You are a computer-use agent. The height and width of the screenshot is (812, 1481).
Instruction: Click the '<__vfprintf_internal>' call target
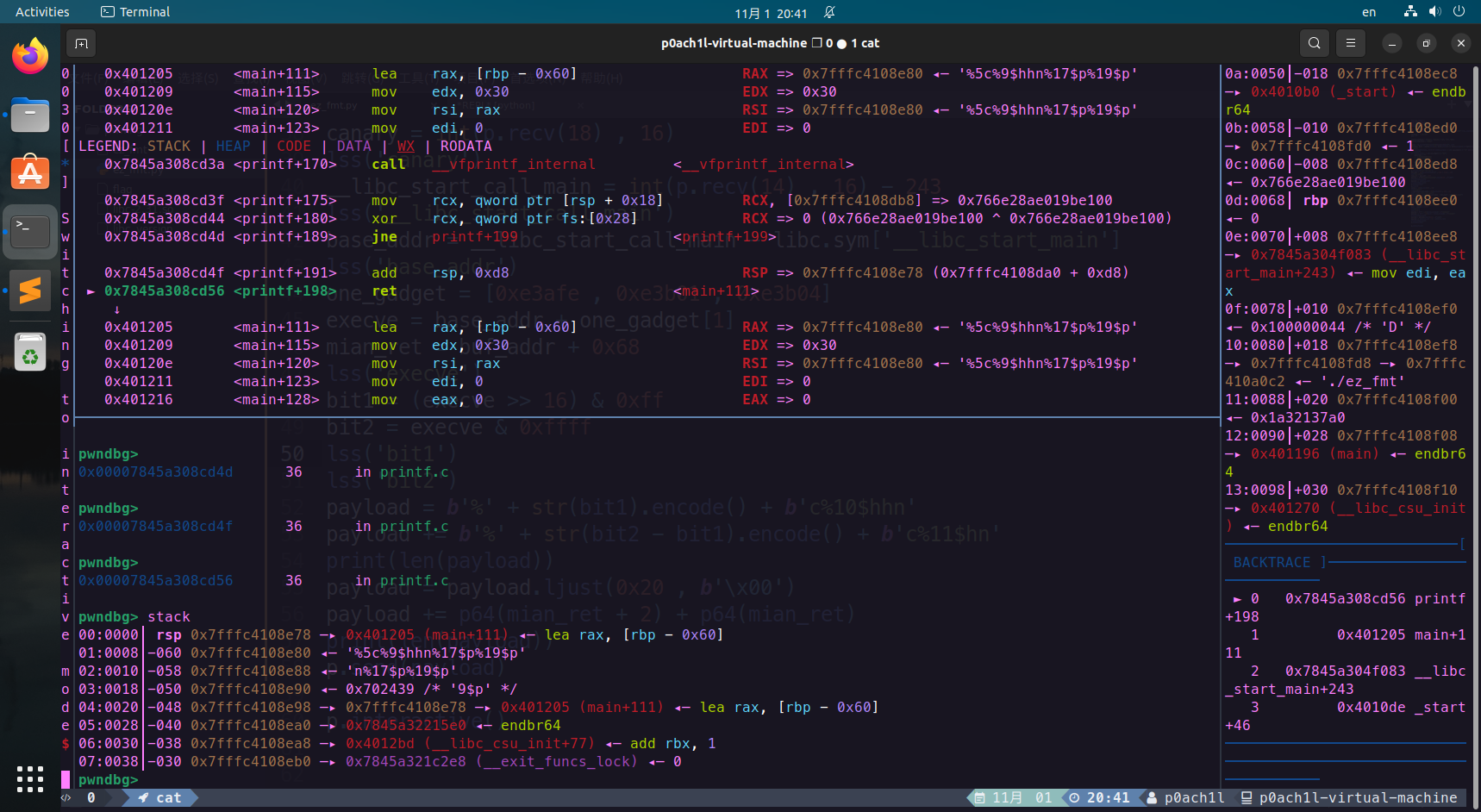point(763,165)
